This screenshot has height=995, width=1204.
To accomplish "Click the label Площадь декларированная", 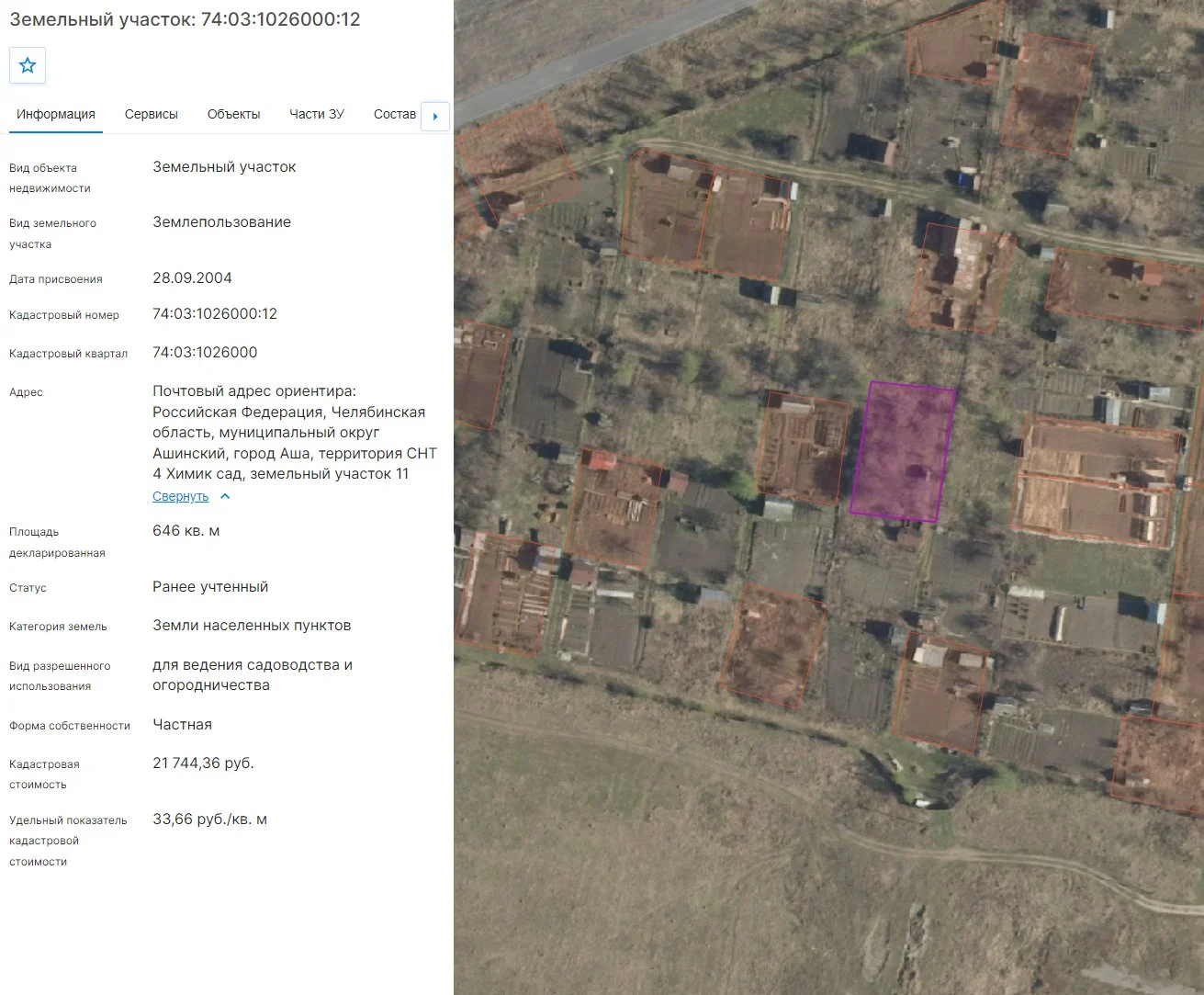I will coord(57,542).
